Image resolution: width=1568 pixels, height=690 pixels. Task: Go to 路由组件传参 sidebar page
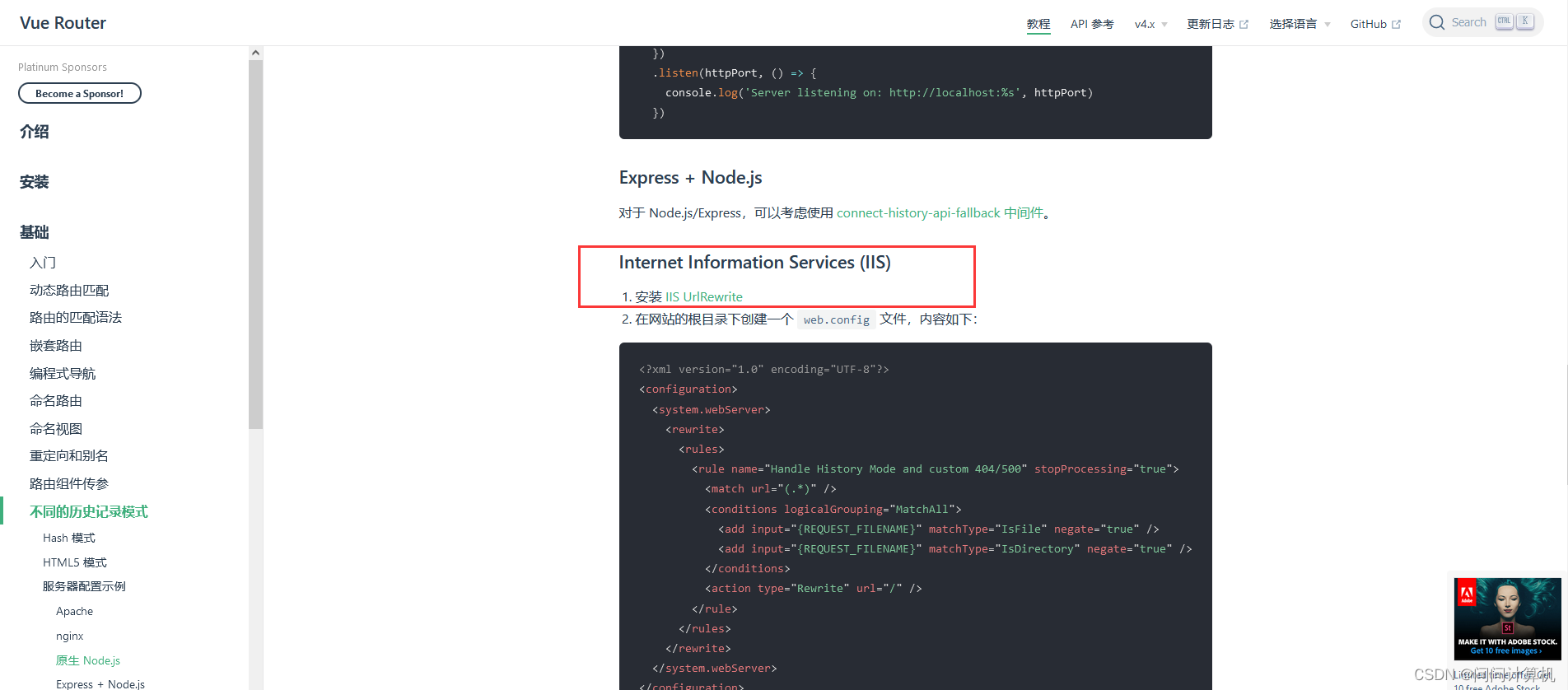point(69,483)
